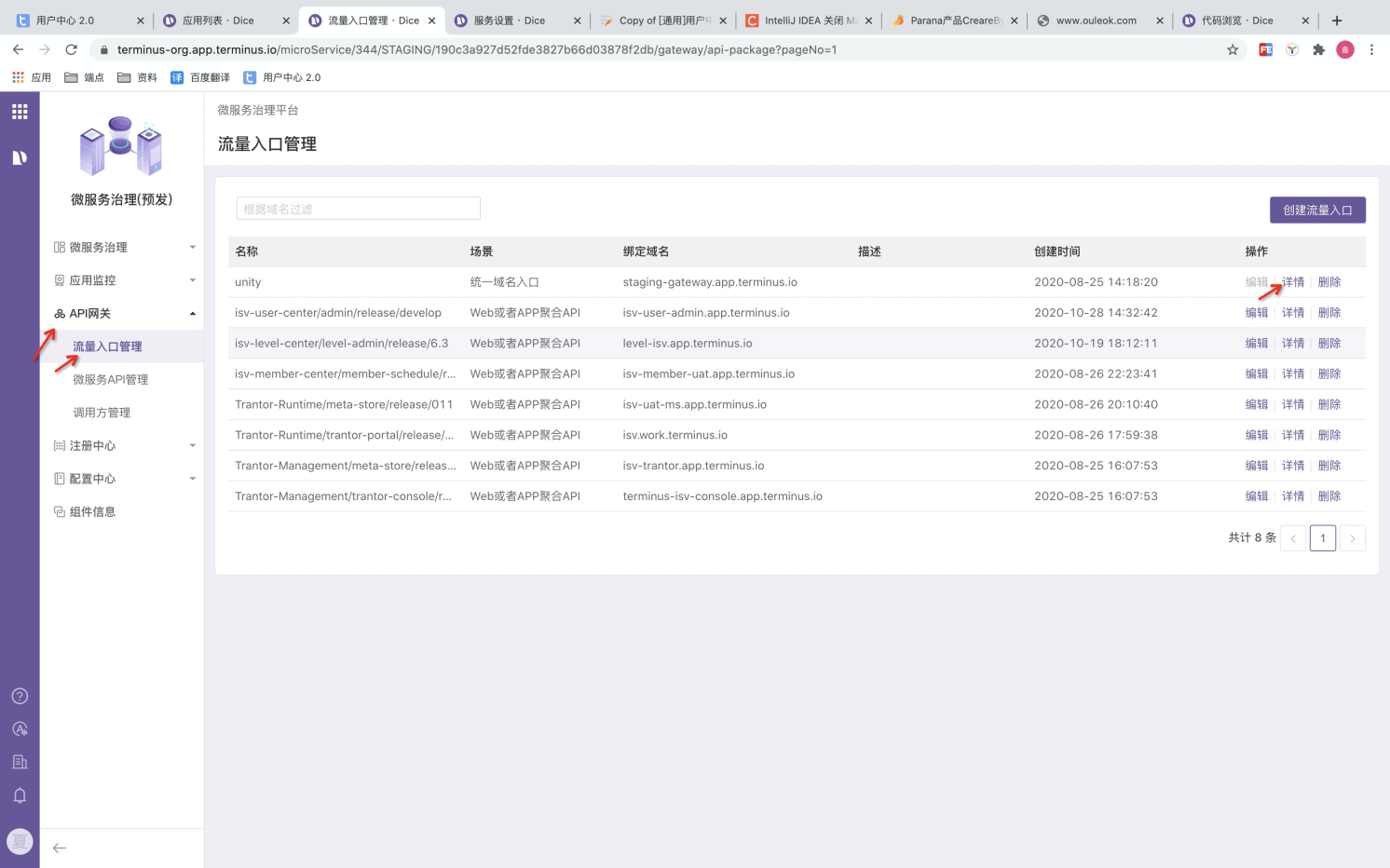Close the 流量入口管理 · Dice tab
The width and height of the screenshot is (1390, 868).
tap(431, 20)
